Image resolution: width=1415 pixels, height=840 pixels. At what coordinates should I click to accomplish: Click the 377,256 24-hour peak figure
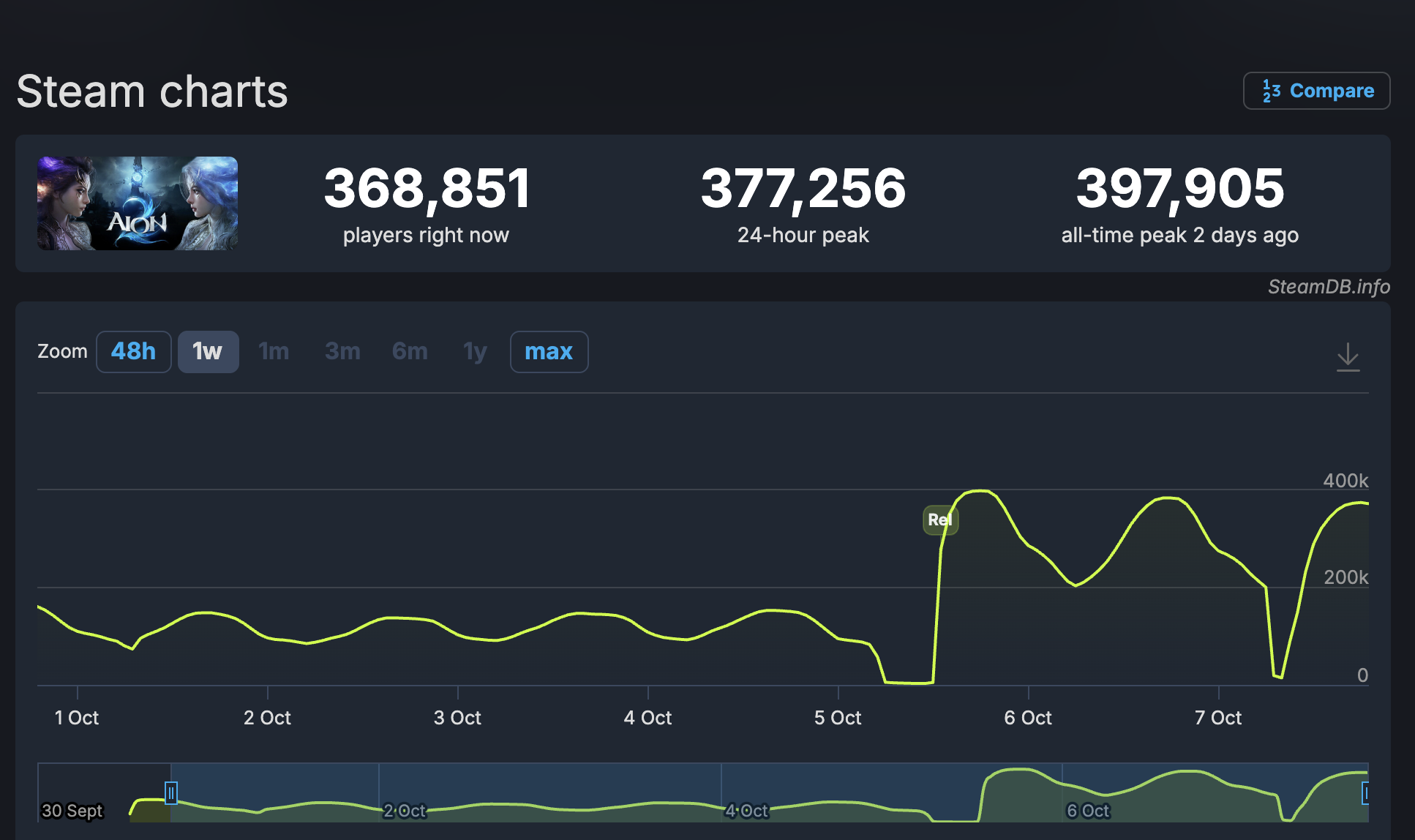click(x=803, y=189)
